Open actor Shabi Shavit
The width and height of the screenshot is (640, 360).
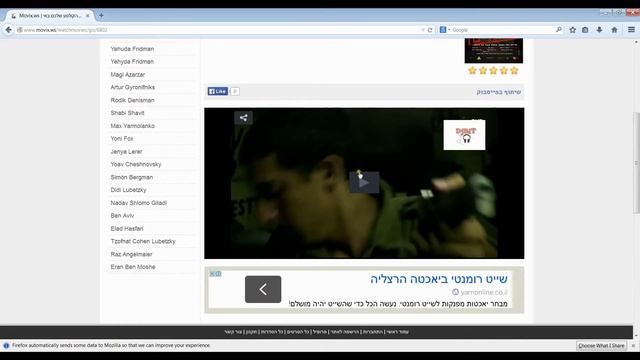point(127,113)
